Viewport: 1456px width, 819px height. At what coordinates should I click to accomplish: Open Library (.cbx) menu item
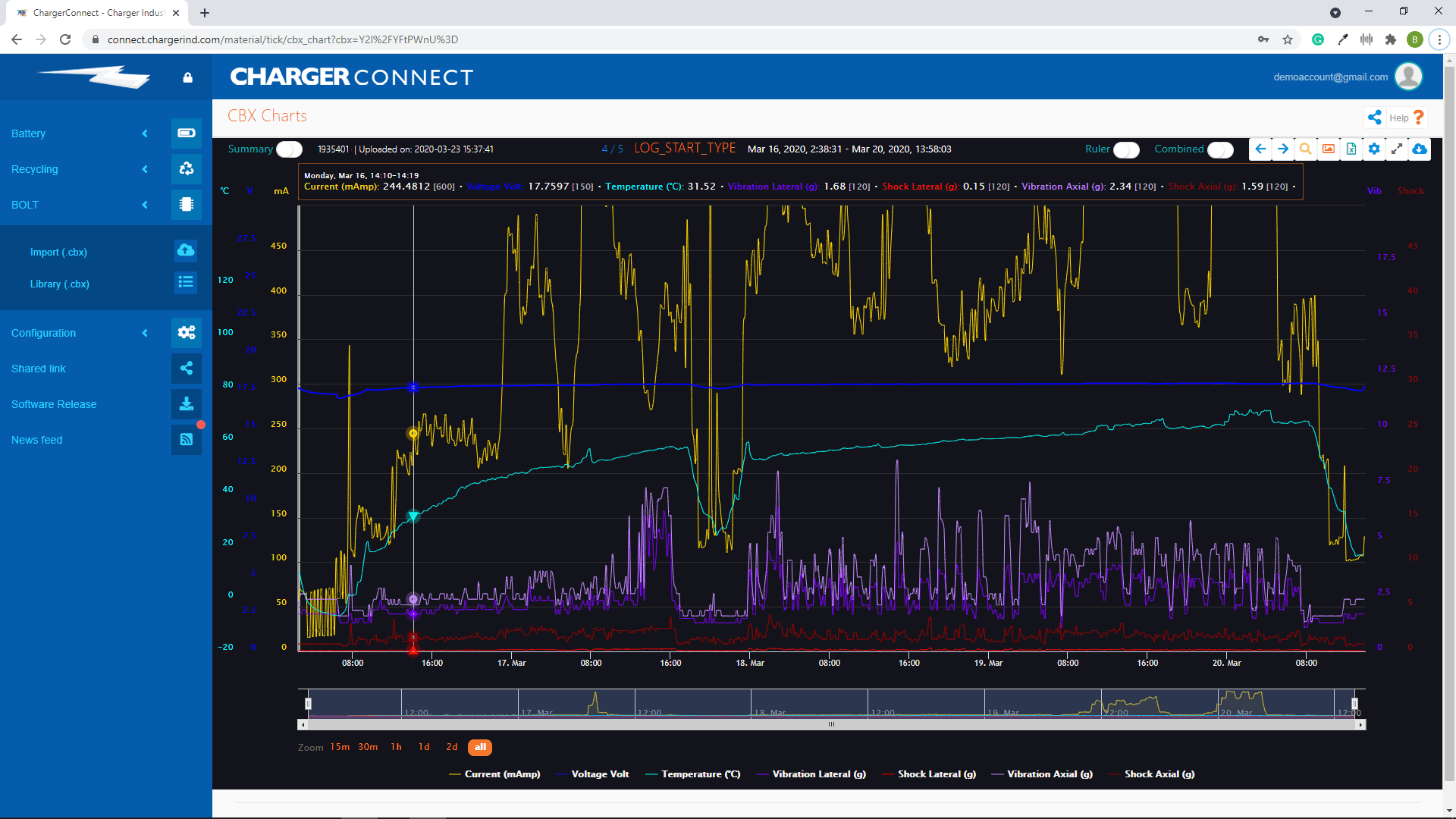click(60, 284)
